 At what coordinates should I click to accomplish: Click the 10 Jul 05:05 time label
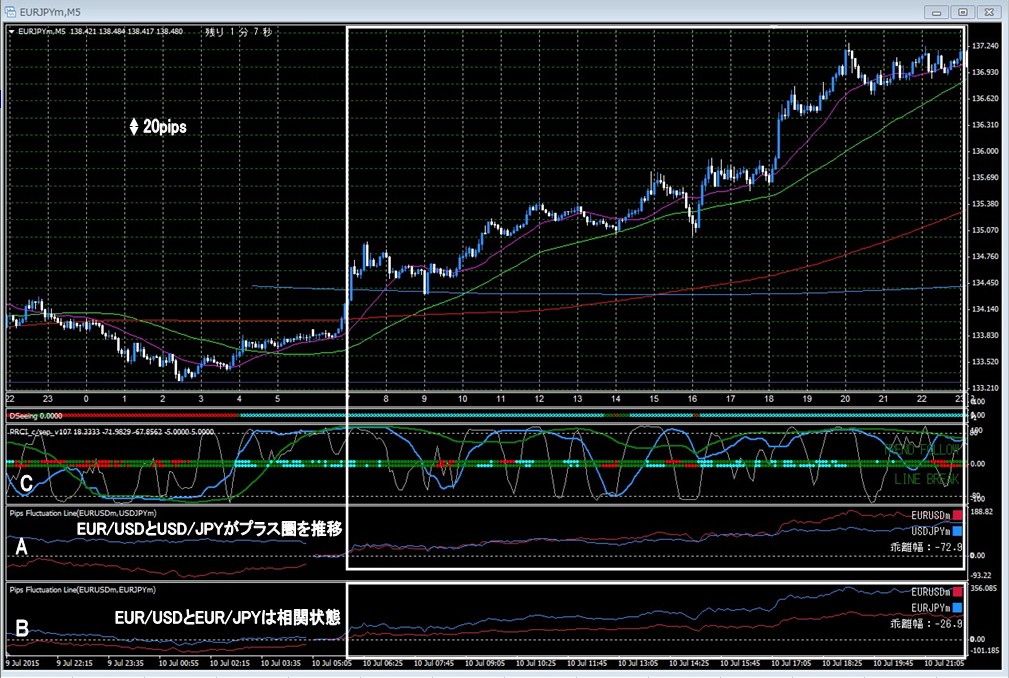pyautogui.click(x=332, y=663)
